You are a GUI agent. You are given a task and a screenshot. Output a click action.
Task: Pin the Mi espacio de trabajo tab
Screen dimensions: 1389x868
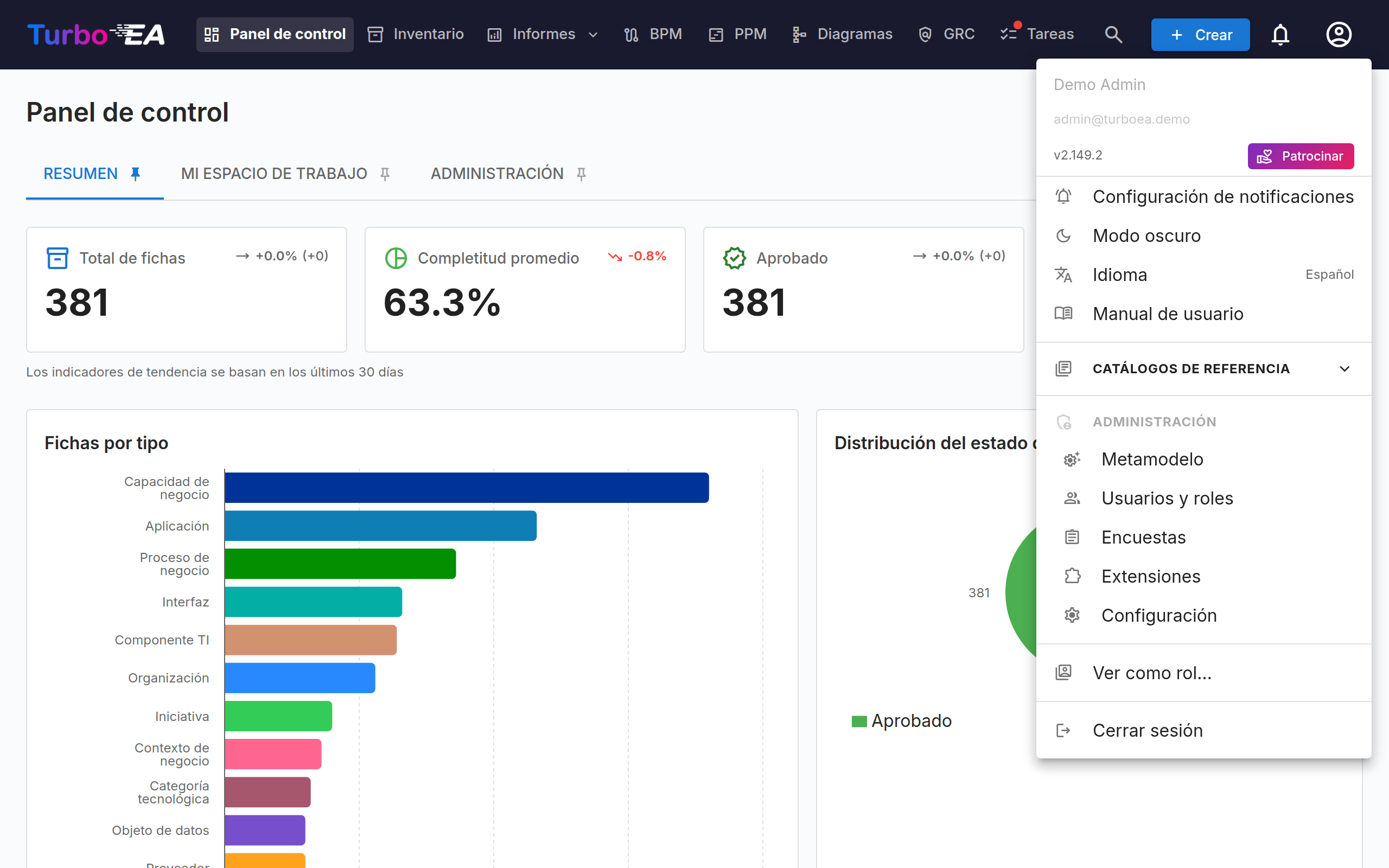tap(385, 174)
